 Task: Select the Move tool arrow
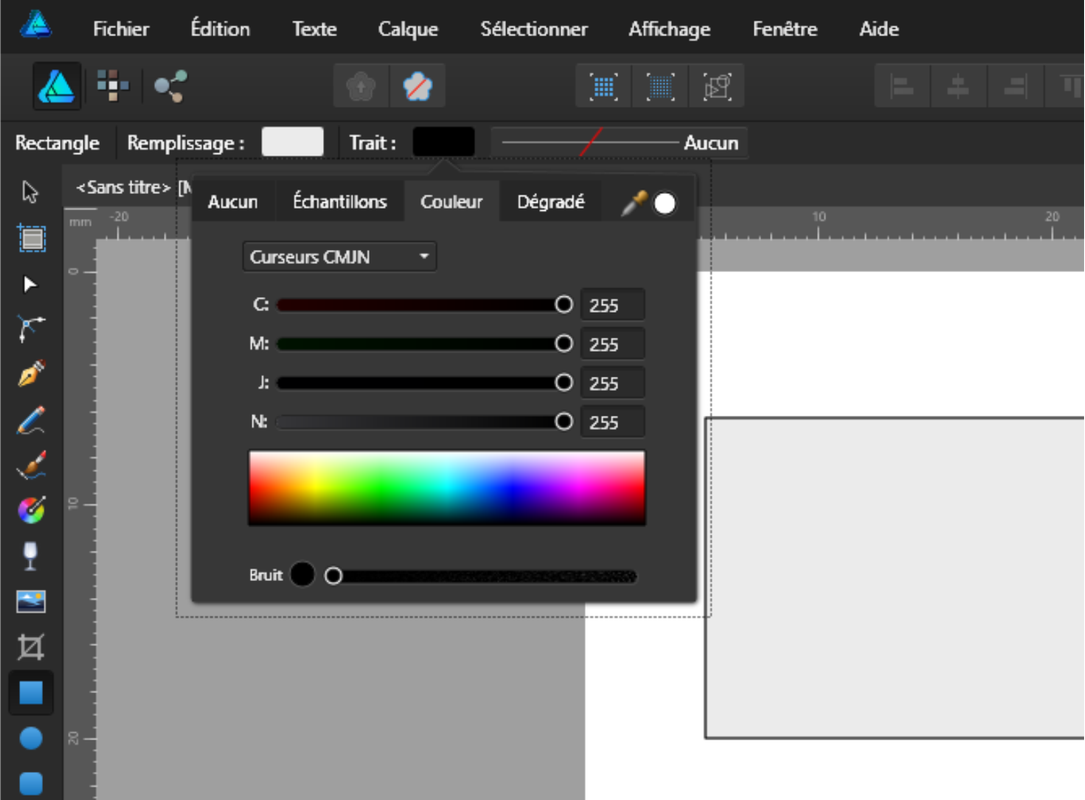tap(30, 192)
